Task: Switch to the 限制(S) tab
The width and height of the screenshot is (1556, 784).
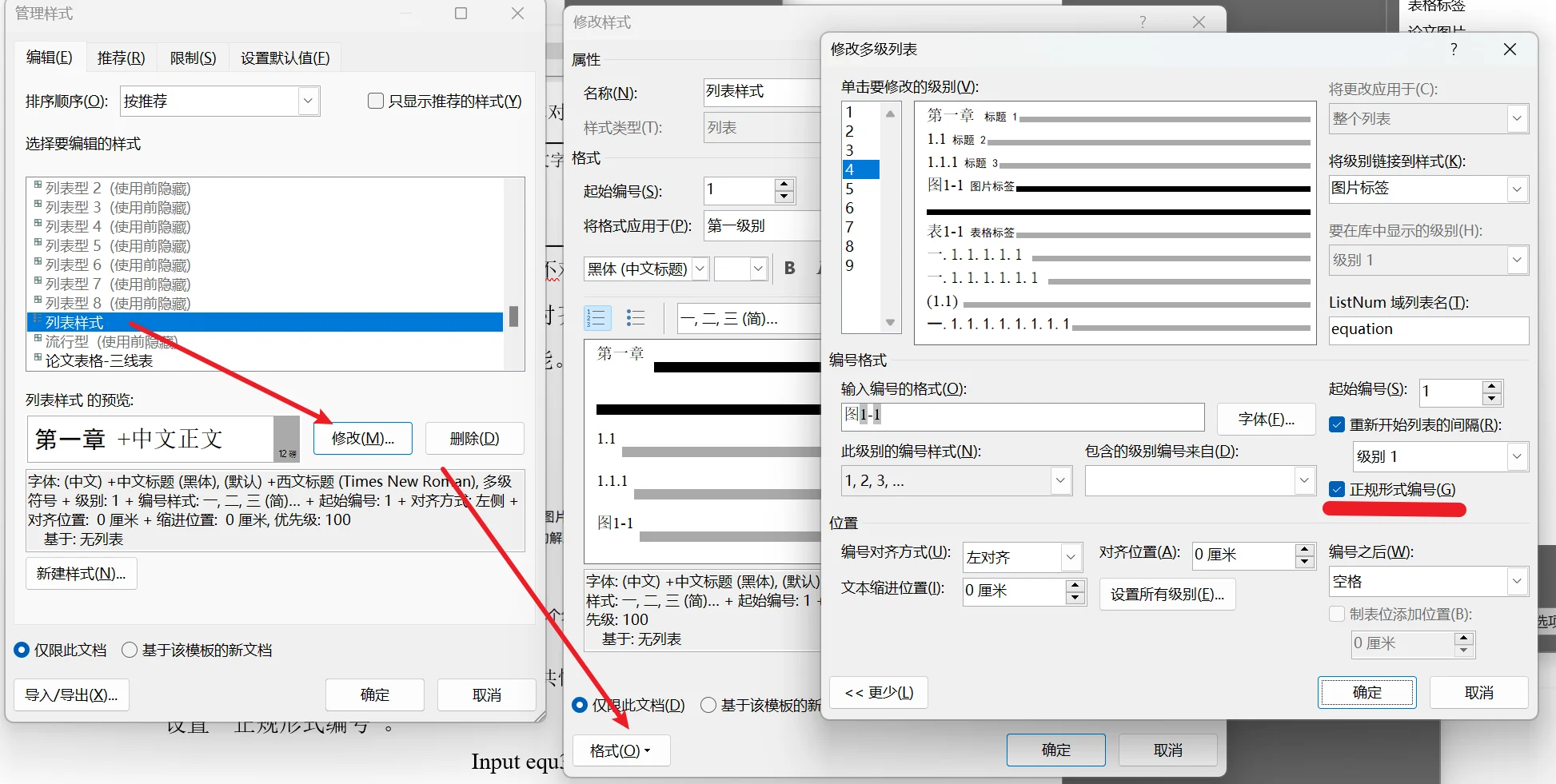Action: (x=192, y=57)
